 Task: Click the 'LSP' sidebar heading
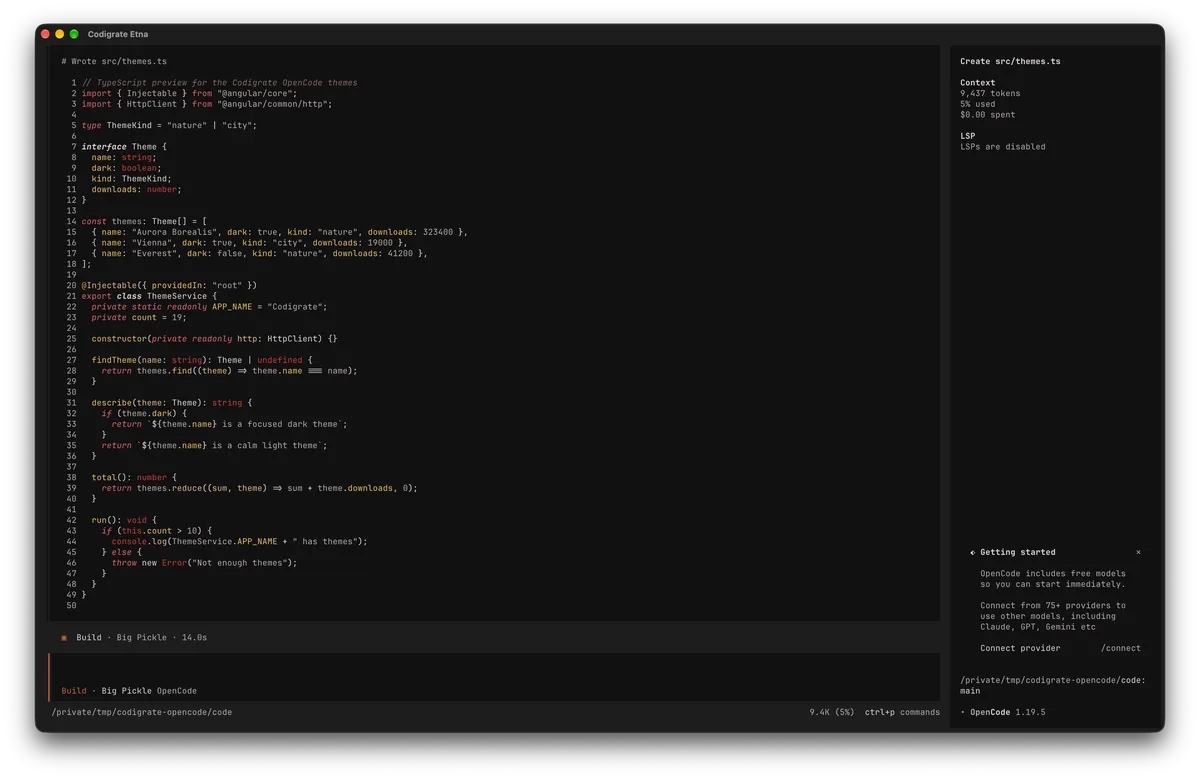pyautogui.click(x=967, y=136)
